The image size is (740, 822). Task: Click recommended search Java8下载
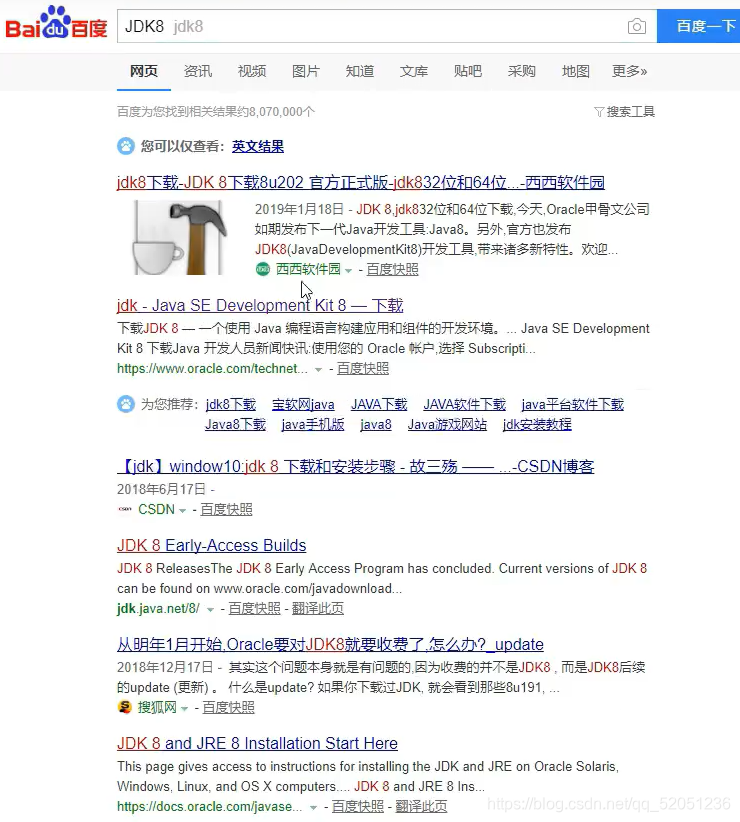coord(235,425)
